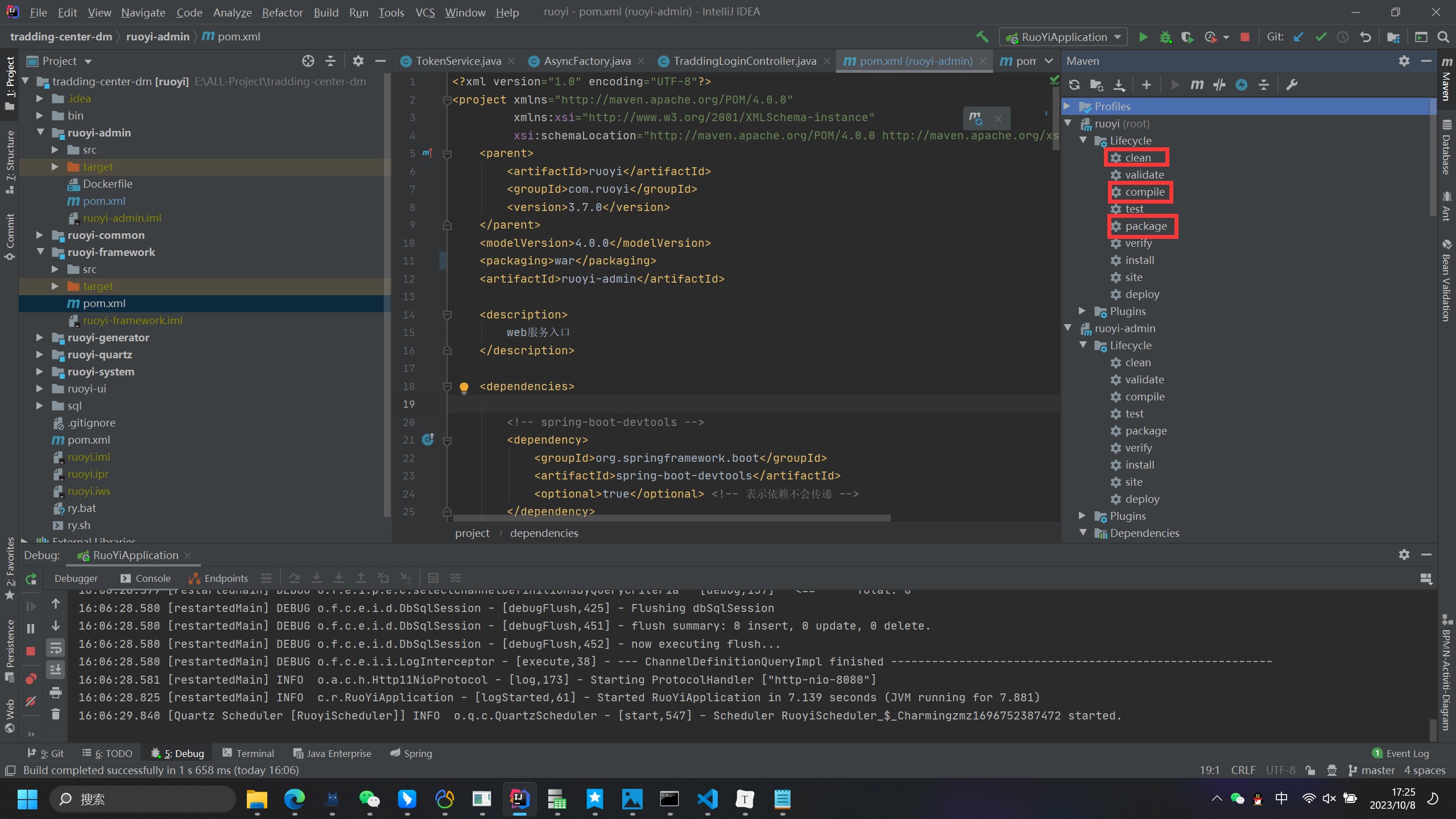This screenshot has height=819, width=1456.
Task: Download Maven sources and documentation
Action: pos(1119,85)
